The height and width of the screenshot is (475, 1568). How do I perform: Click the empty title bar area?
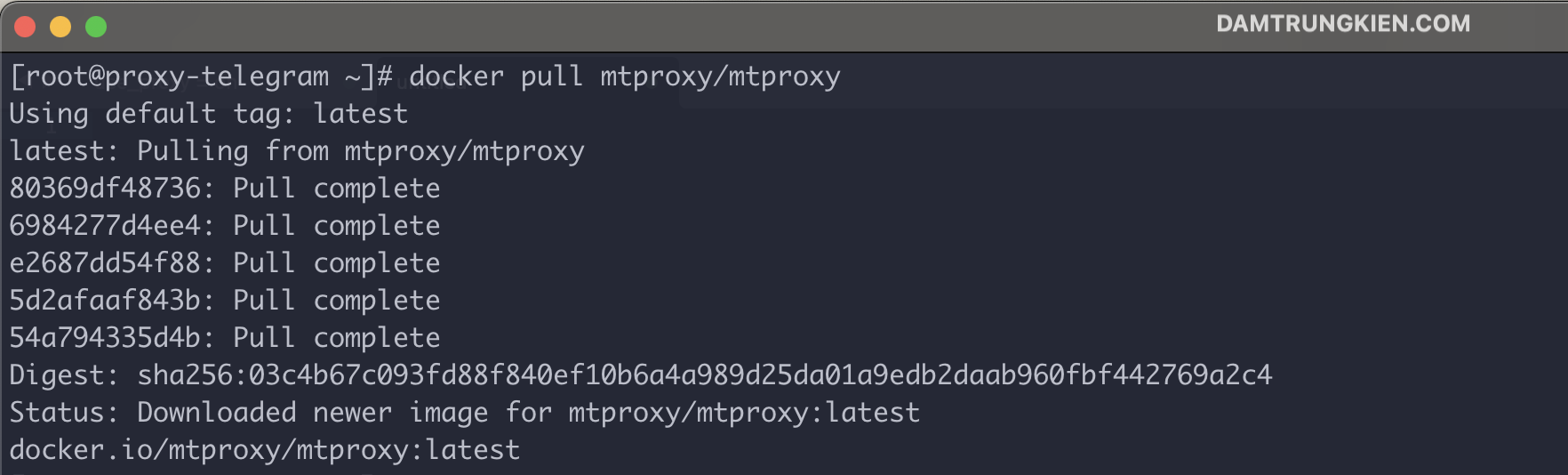coord(658,27)
